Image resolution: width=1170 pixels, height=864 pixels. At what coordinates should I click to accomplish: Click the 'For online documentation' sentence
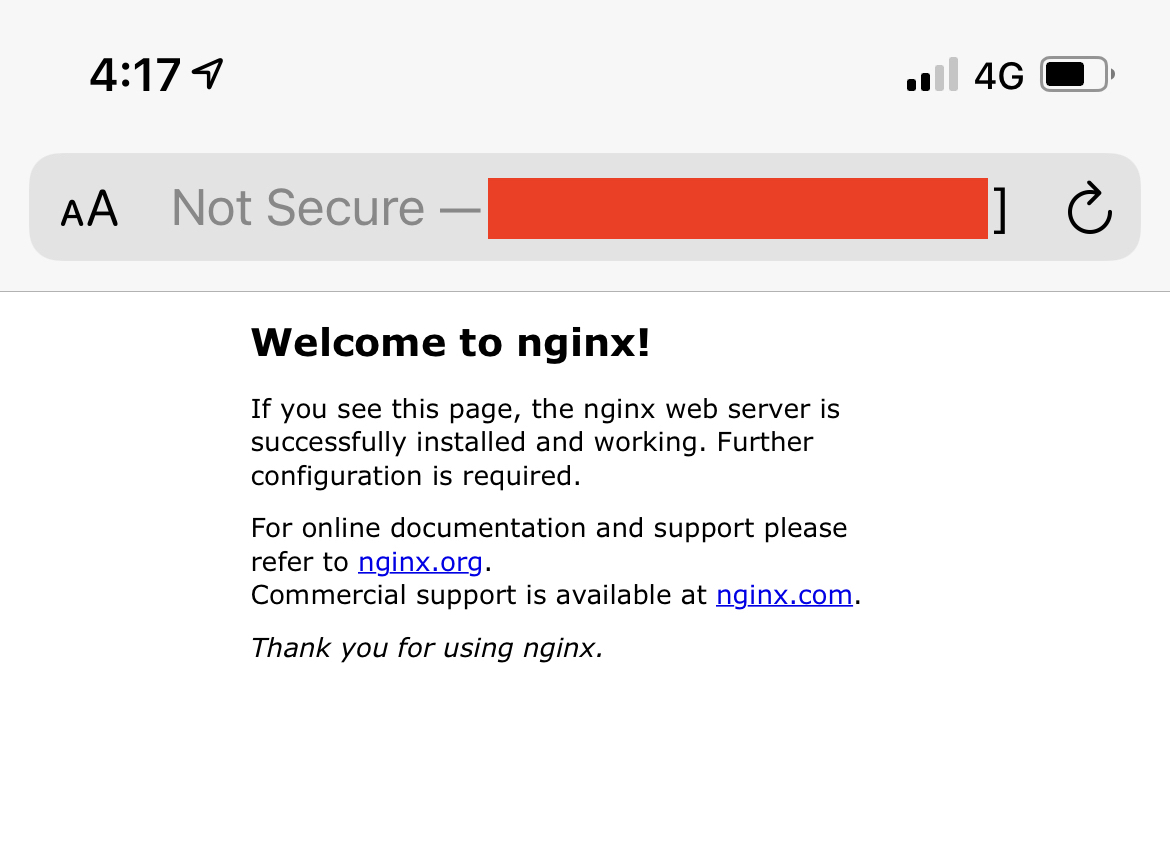[549, 545]
